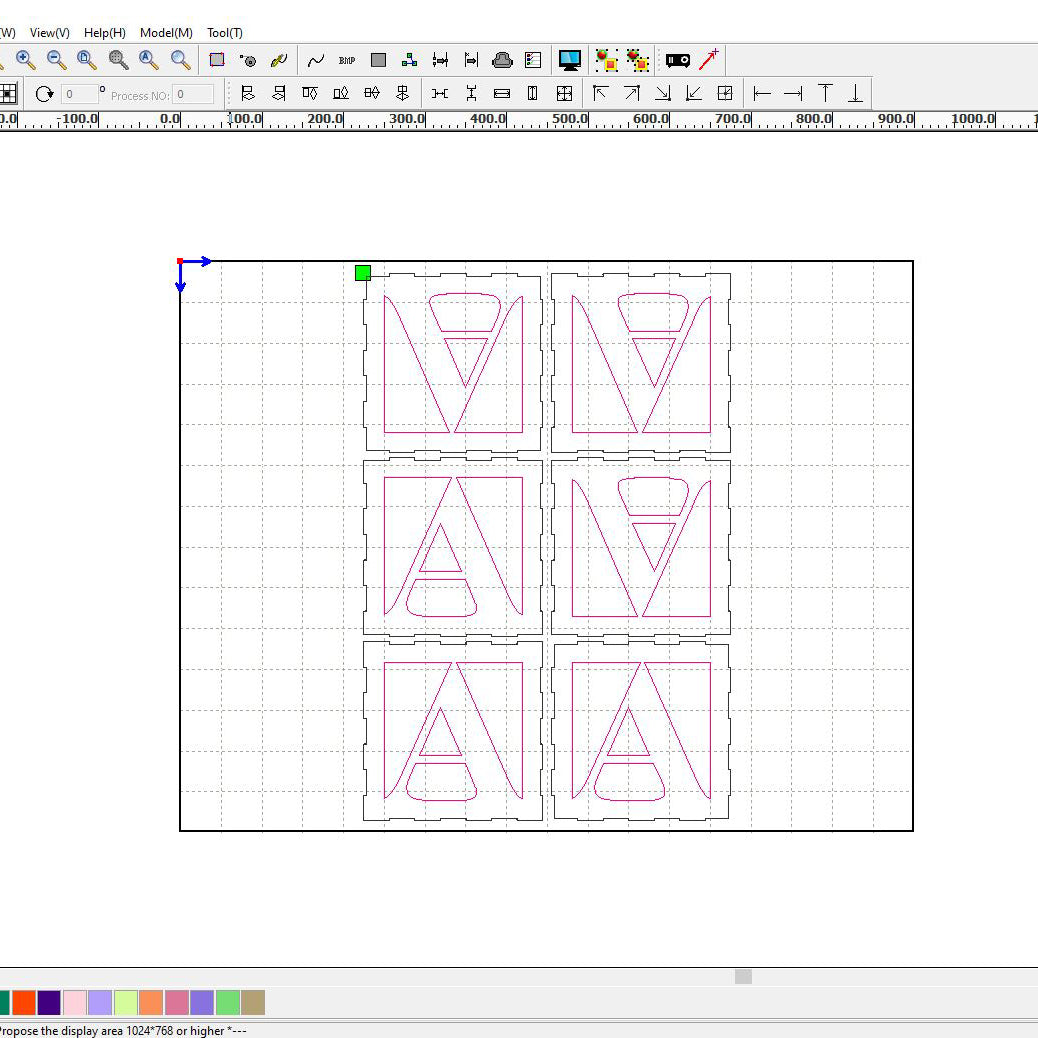This screenshot has height=1038, width=1038.
Task: Open the BMP image import tool
Action: coord(345,60)
